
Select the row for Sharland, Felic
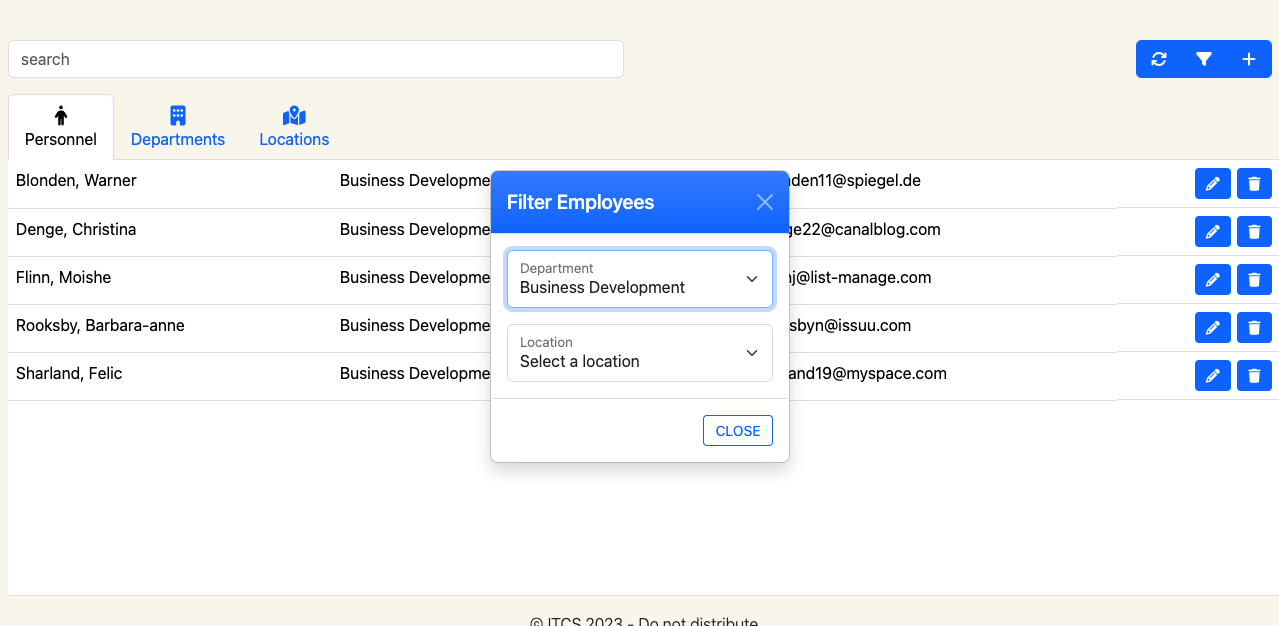(200, 373)
